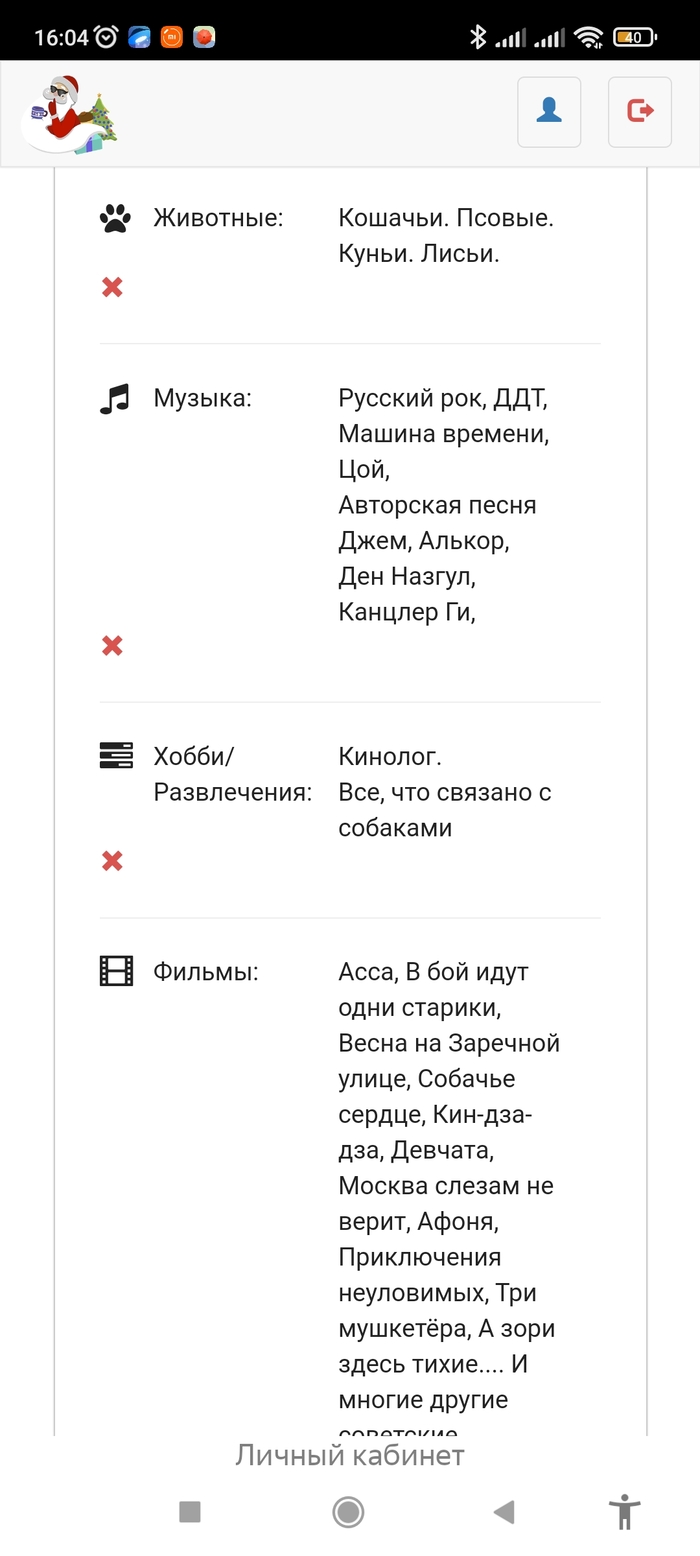The image size is (700, 1556).
Task: Tap the Музыка category label
Action: pos(202,399)
